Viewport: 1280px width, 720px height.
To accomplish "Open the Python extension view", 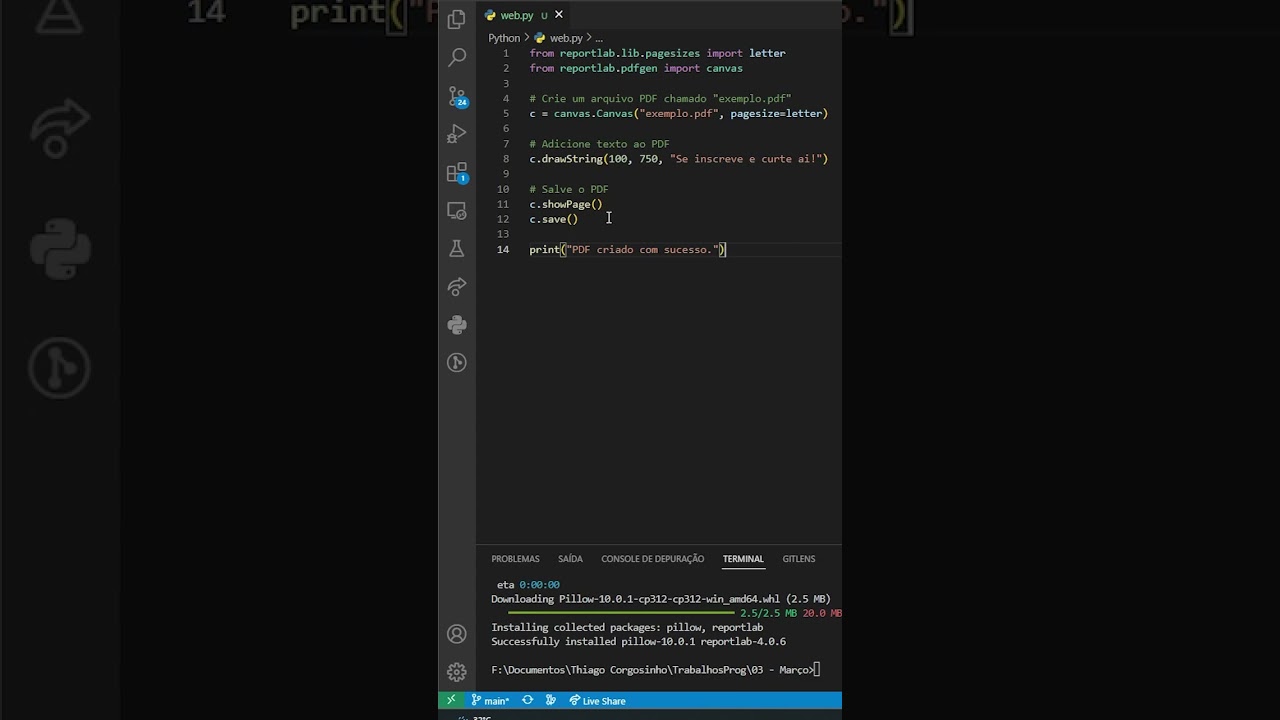I will click(457, 325).
